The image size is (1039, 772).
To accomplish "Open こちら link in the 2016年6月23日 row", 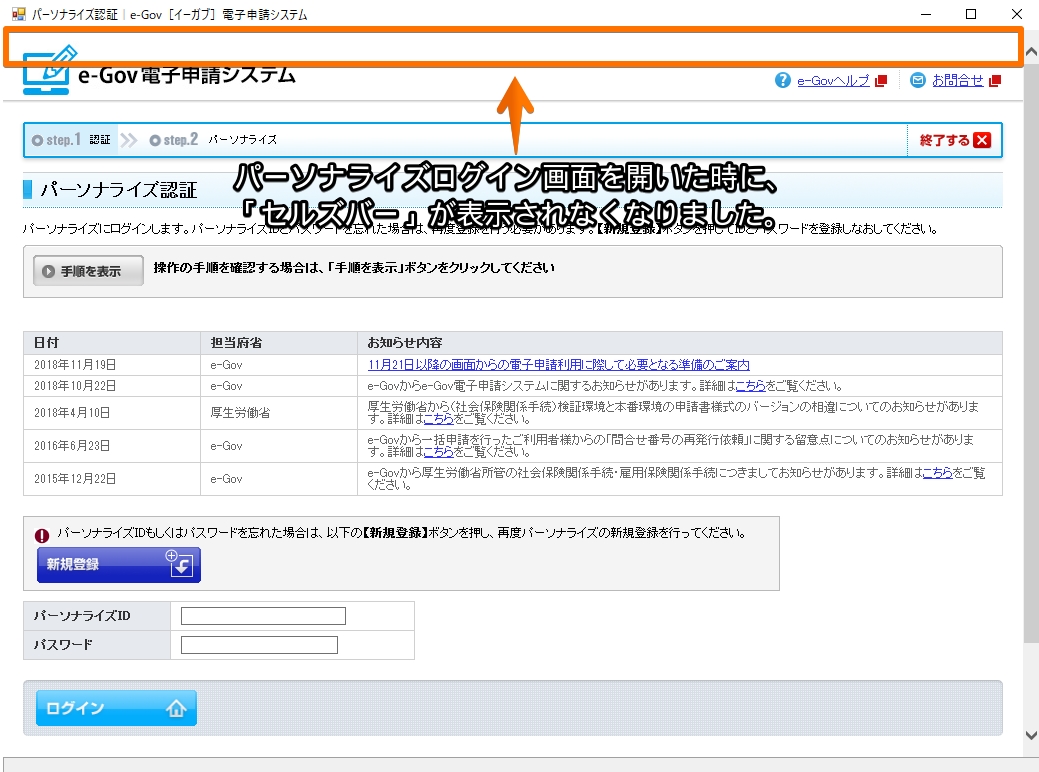I will coord(438,452).
